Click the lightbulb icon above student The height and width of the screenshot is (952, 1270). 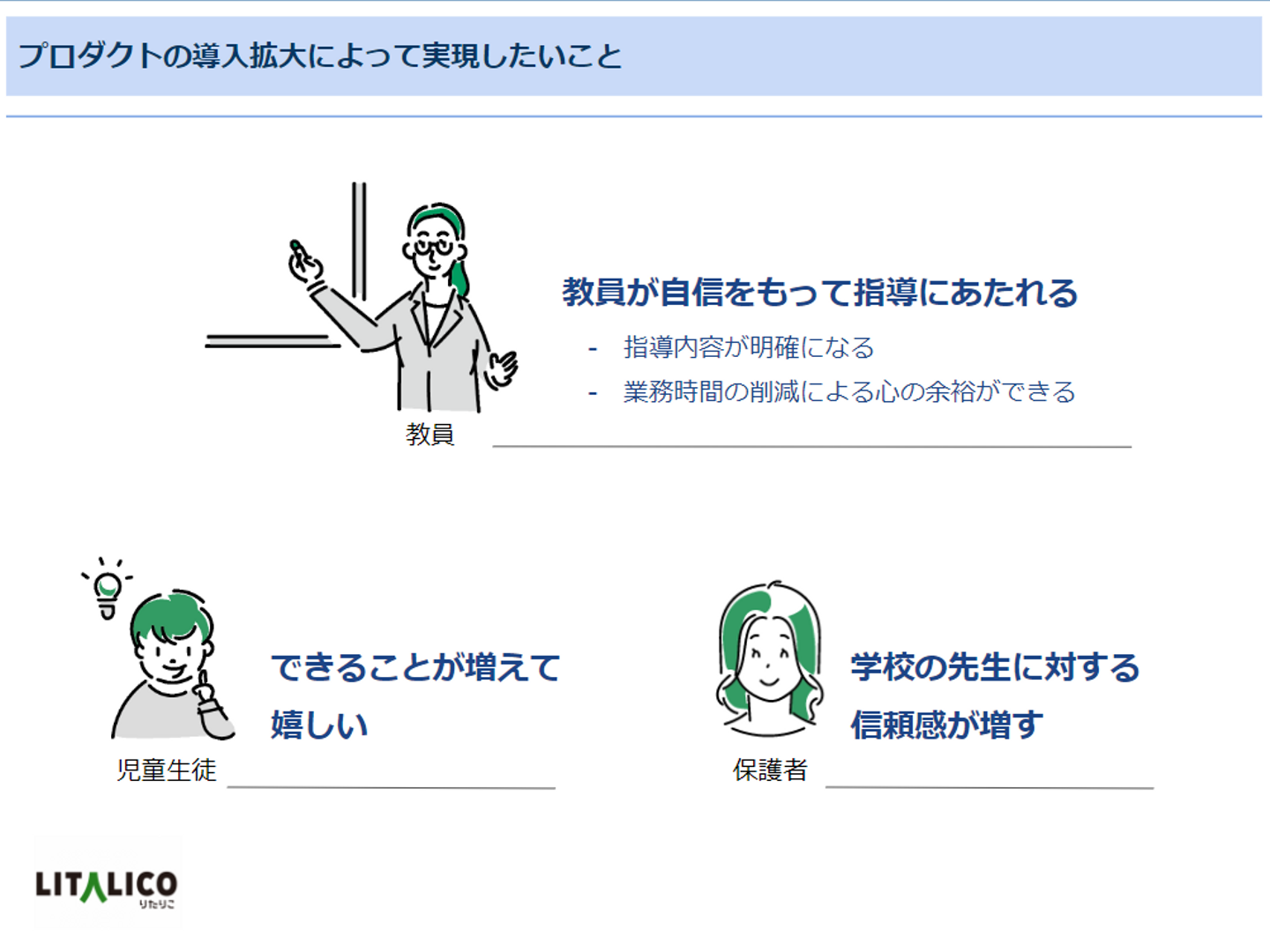coord(107,588)
